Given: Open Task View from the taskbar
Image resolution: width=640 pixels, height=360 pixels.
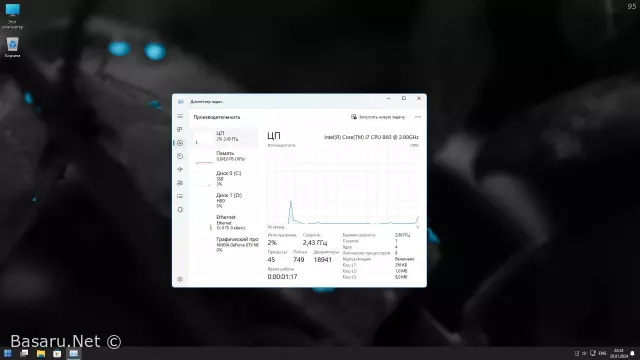Looking at the screenshot, I should tap(24, 353).
